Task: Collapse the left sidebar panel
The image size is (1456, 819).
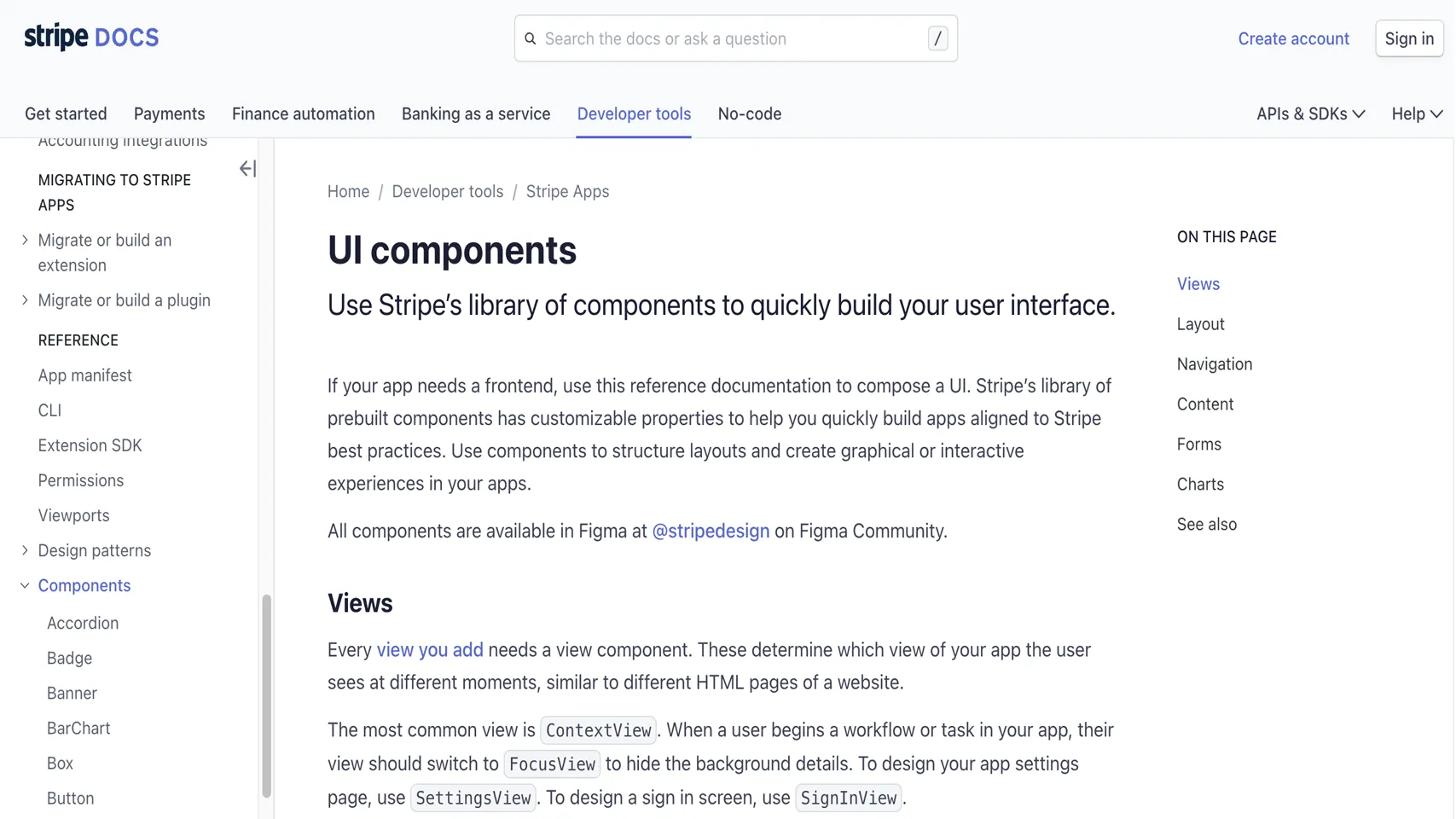Action: click(247, 168)
